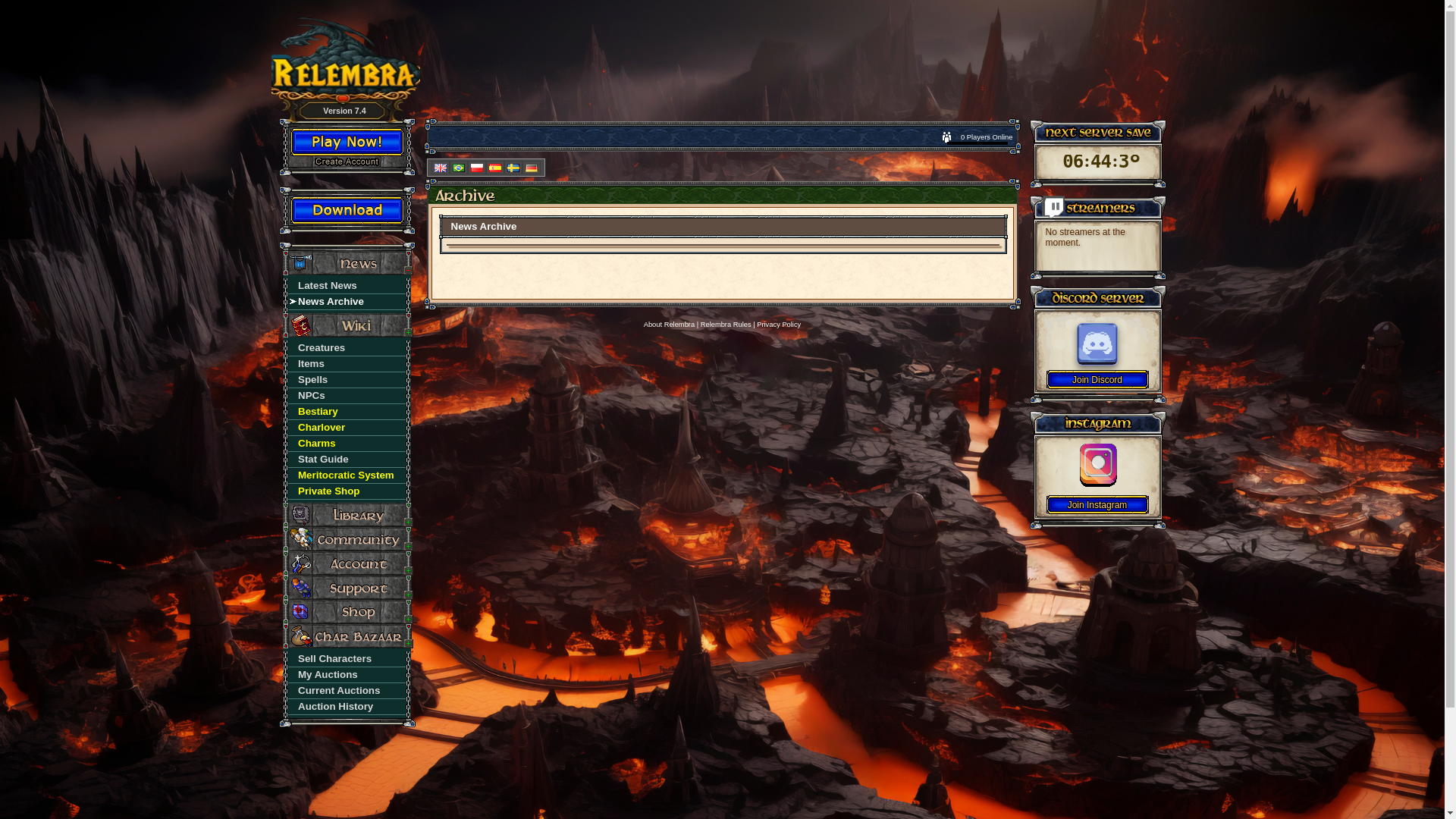
Task: Click the Download button
Action: (x=347, y=210)
